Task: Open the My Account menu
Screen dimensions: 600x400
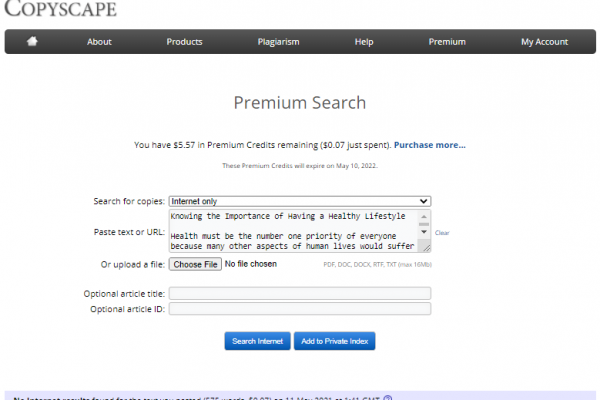Action: click(544, 42)
